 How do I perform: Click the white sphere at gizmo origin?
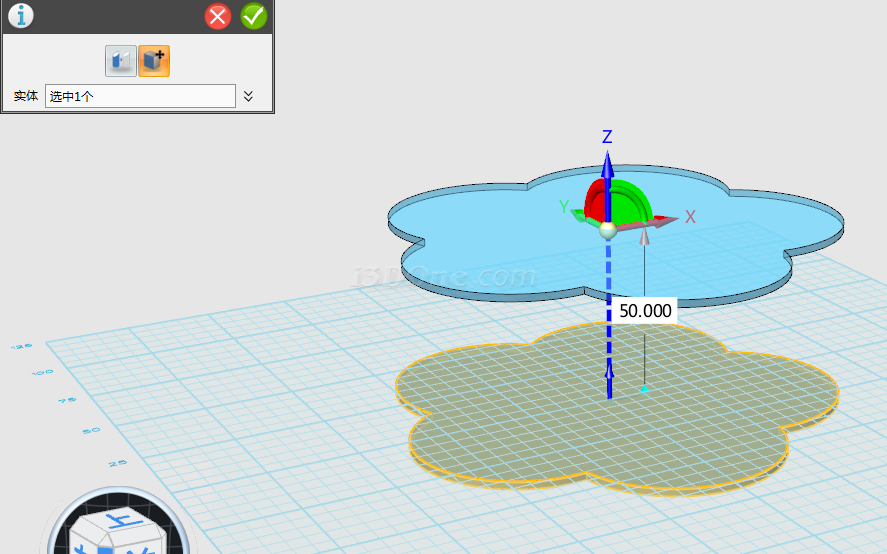(607, 230)
